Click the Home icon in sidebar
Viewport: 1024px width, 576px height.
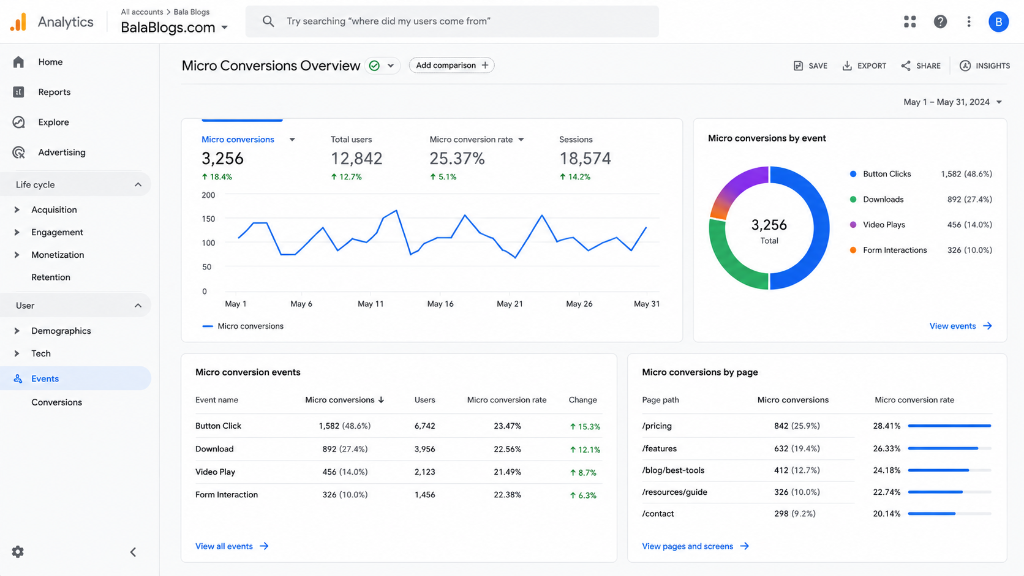(18, 62)
